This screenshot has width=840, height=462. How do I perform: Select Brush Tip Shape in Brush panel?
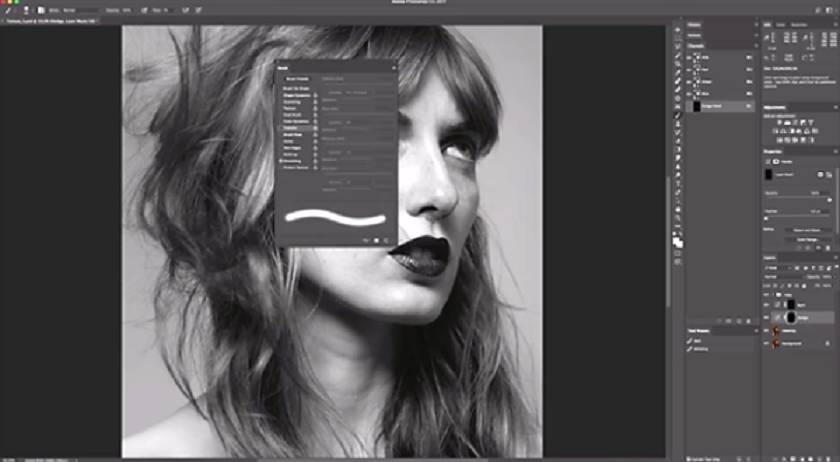296,88
